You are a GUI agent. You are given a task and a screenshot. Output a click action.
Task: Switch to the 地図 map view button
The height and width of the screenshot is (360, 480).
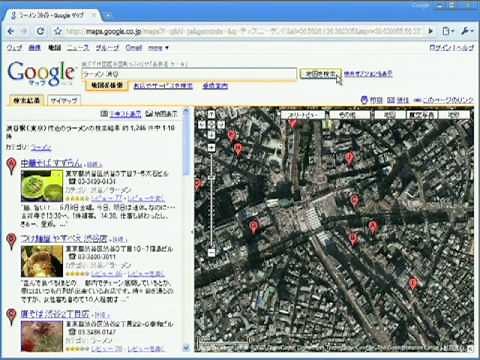390,115
